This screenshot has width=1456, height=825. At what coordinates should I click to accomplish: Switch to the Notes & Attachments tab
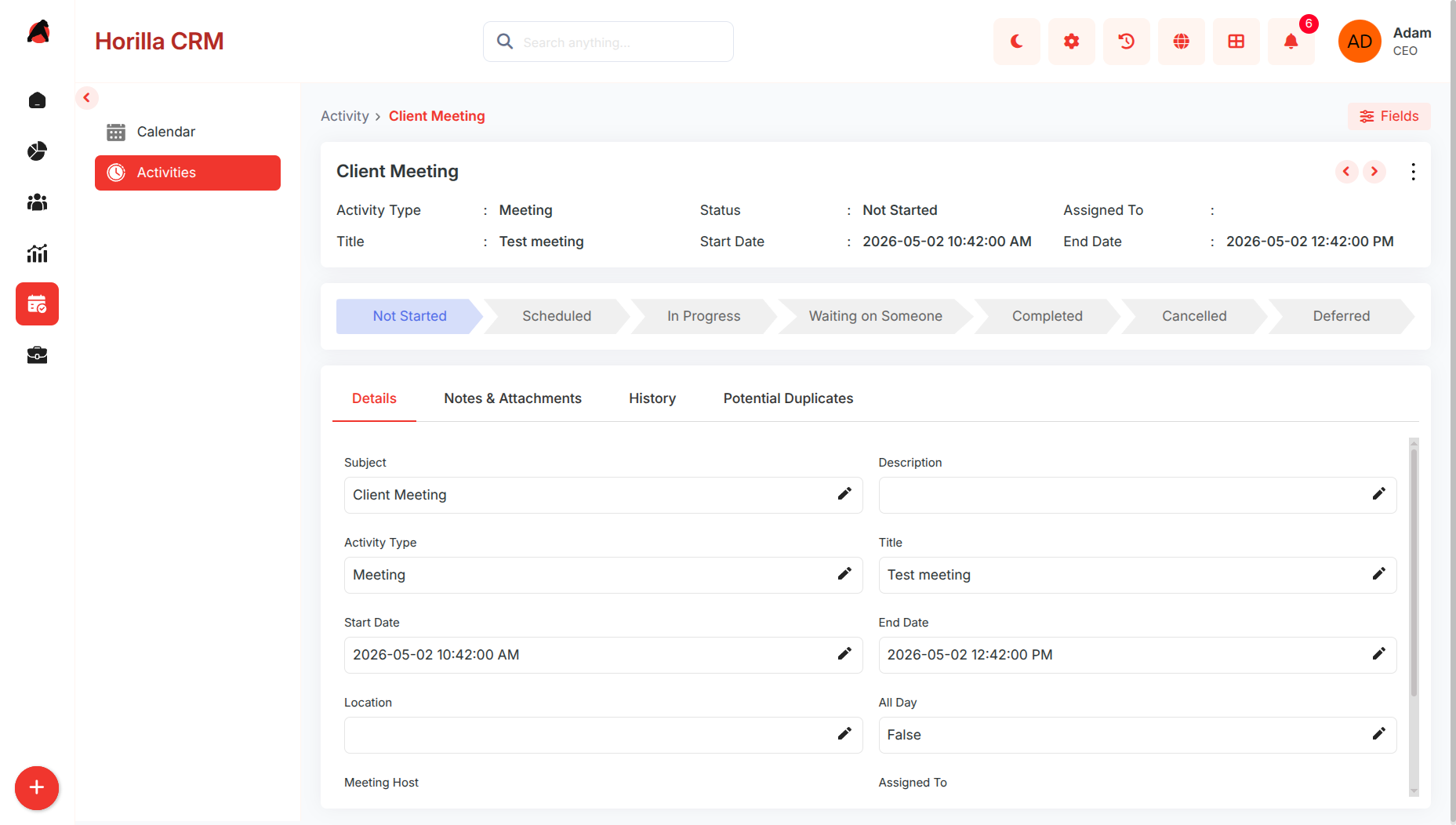click(x=513, y=398)
